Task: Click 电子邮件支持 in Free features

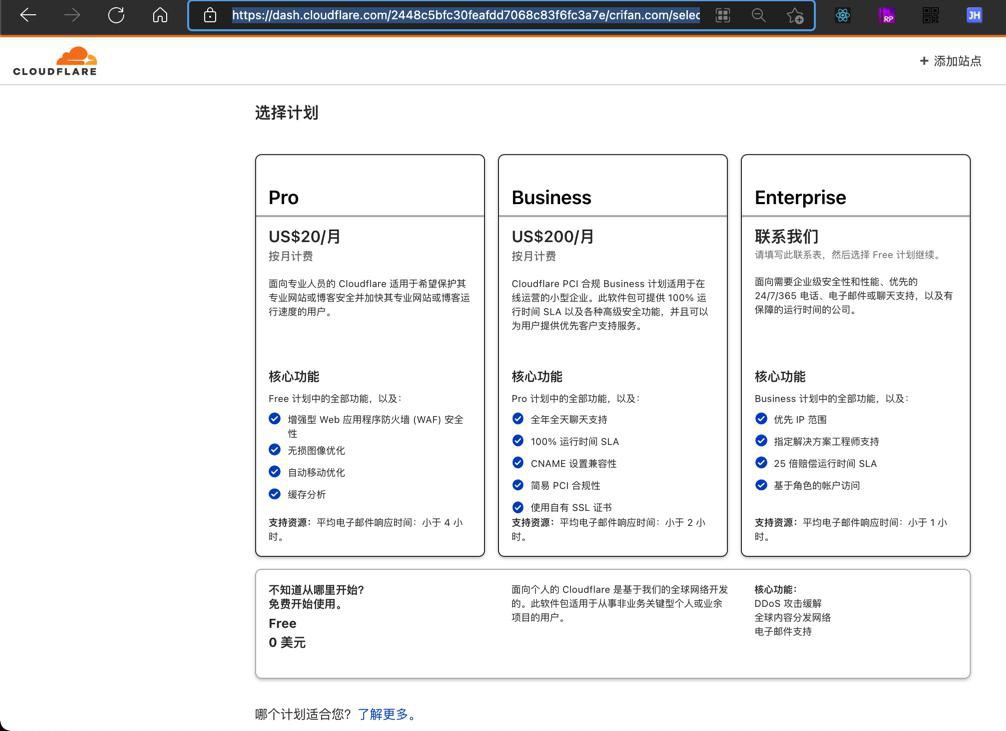Action: point(783,632)
